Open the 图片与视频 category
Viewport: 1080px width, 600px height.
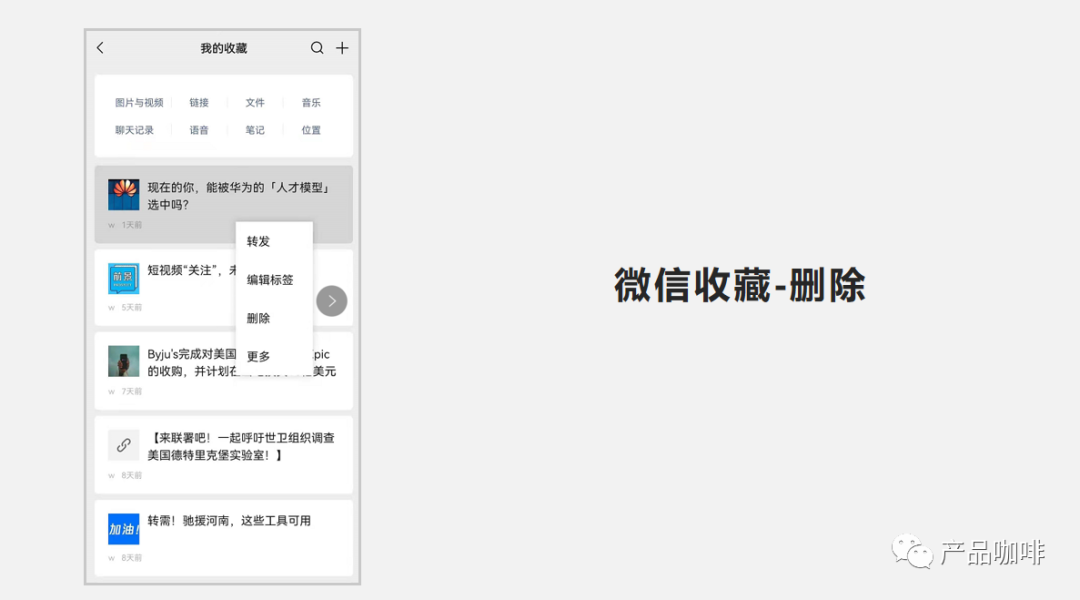pos(139,103)
